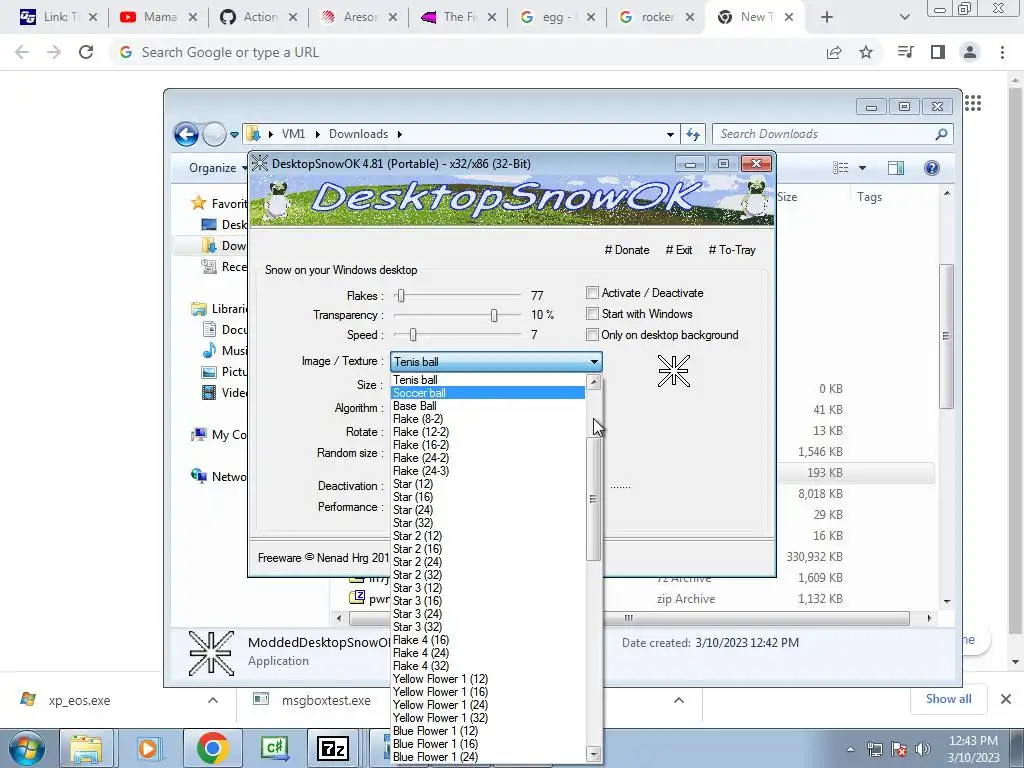Image resolution: width=1024 pixels, height=768 pixels.
Task: Toggle Explorer preview pane icon
Action: 896,168
